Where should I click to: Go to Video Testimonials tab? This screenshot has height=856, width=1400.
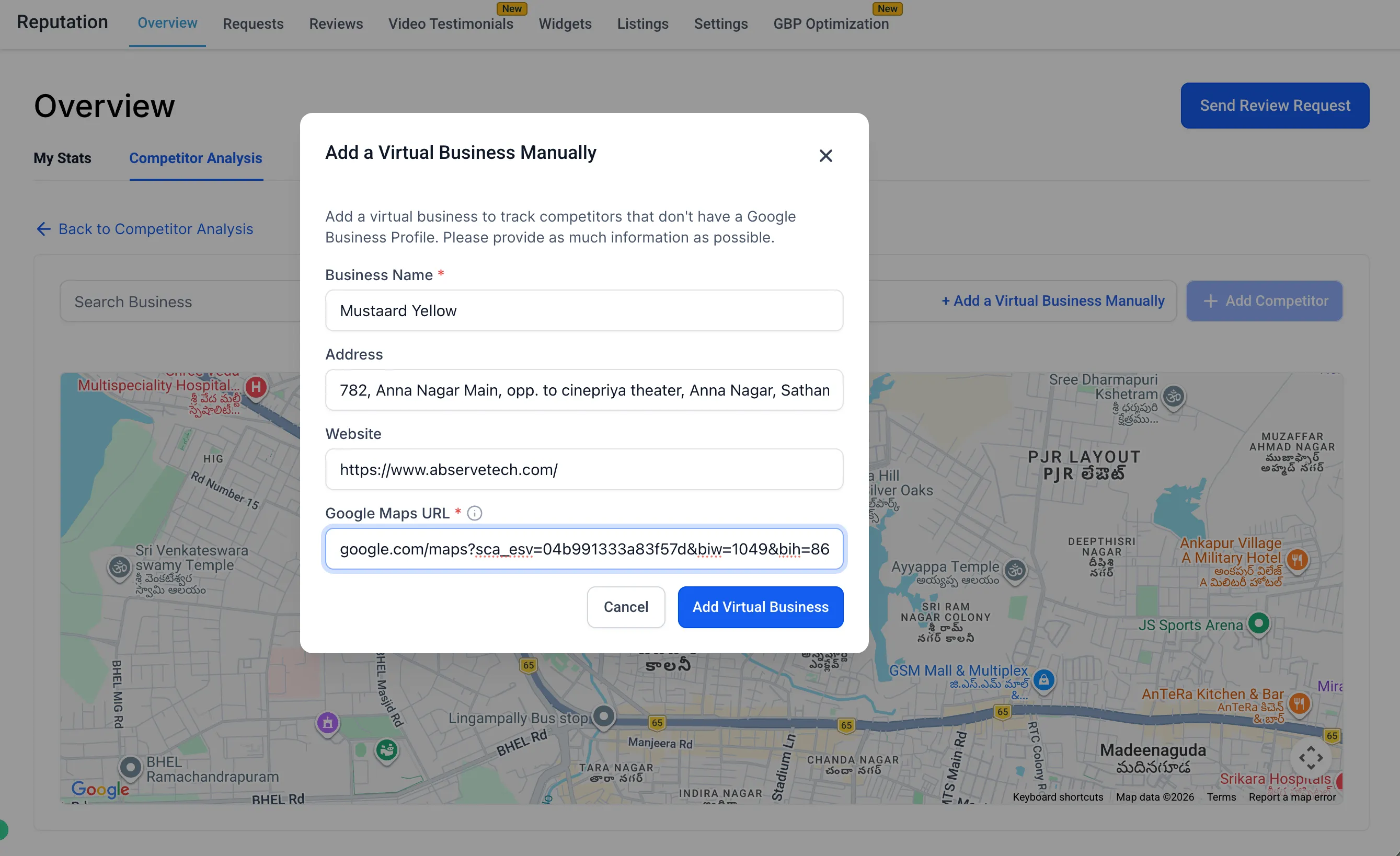[451, 24]
